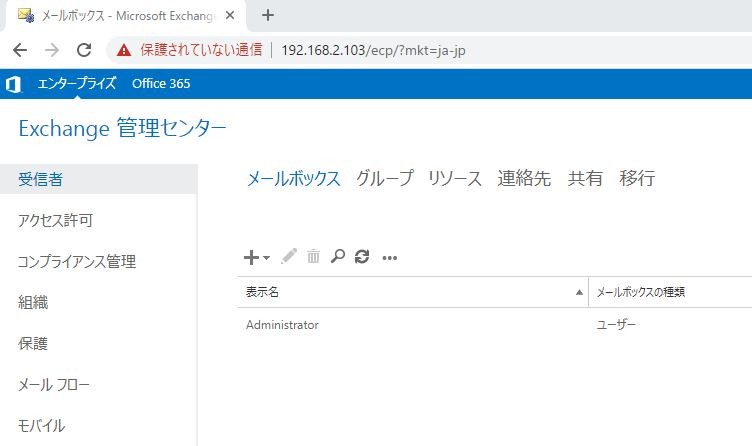This screenshot has width=752, height=446.
Task: Select the Administrator mailbox row
Action: pos(495,325)
